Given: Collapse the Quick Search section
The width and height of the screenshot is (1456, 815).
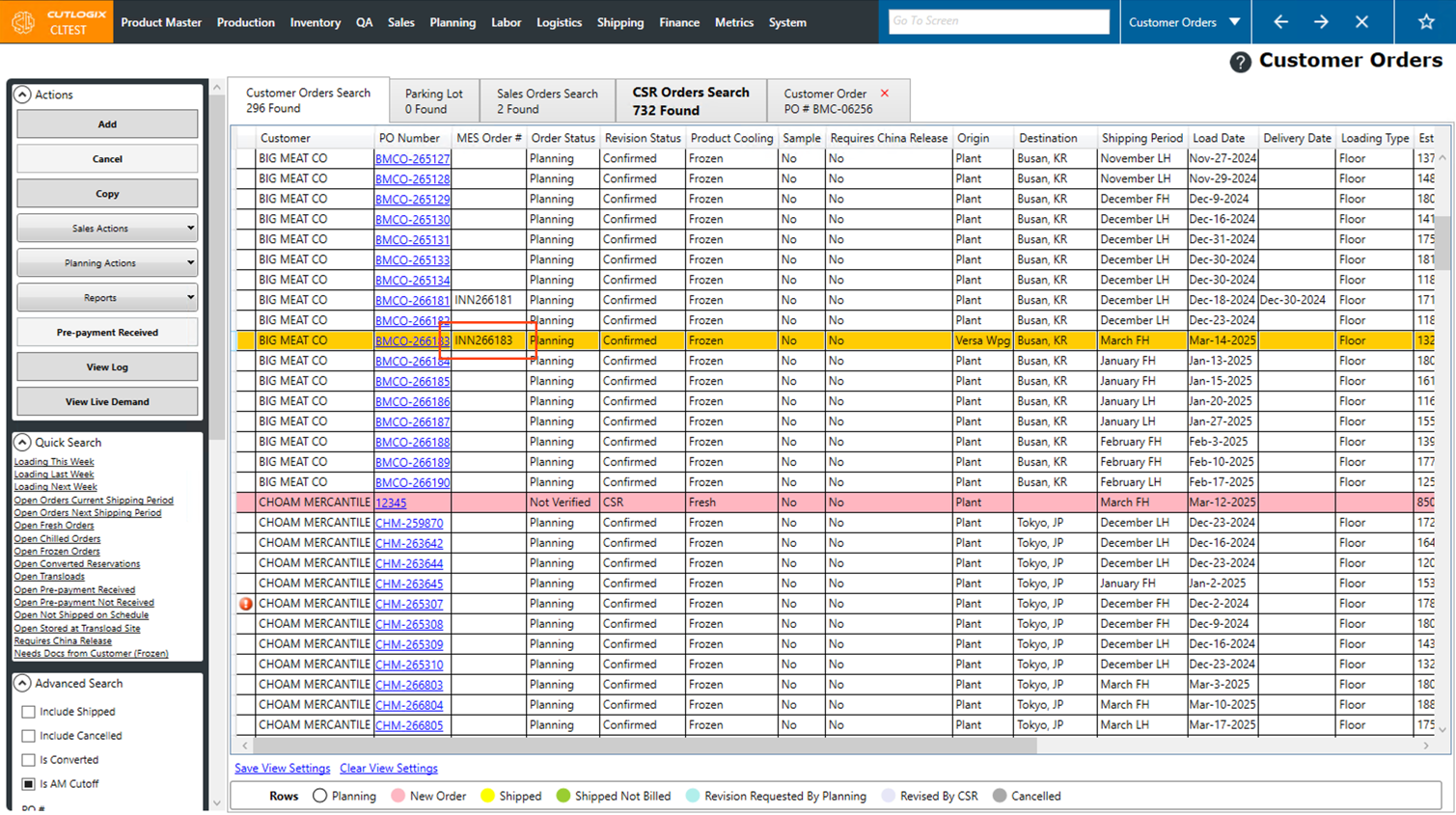Looking at the screenshot, I should point(22,442).
